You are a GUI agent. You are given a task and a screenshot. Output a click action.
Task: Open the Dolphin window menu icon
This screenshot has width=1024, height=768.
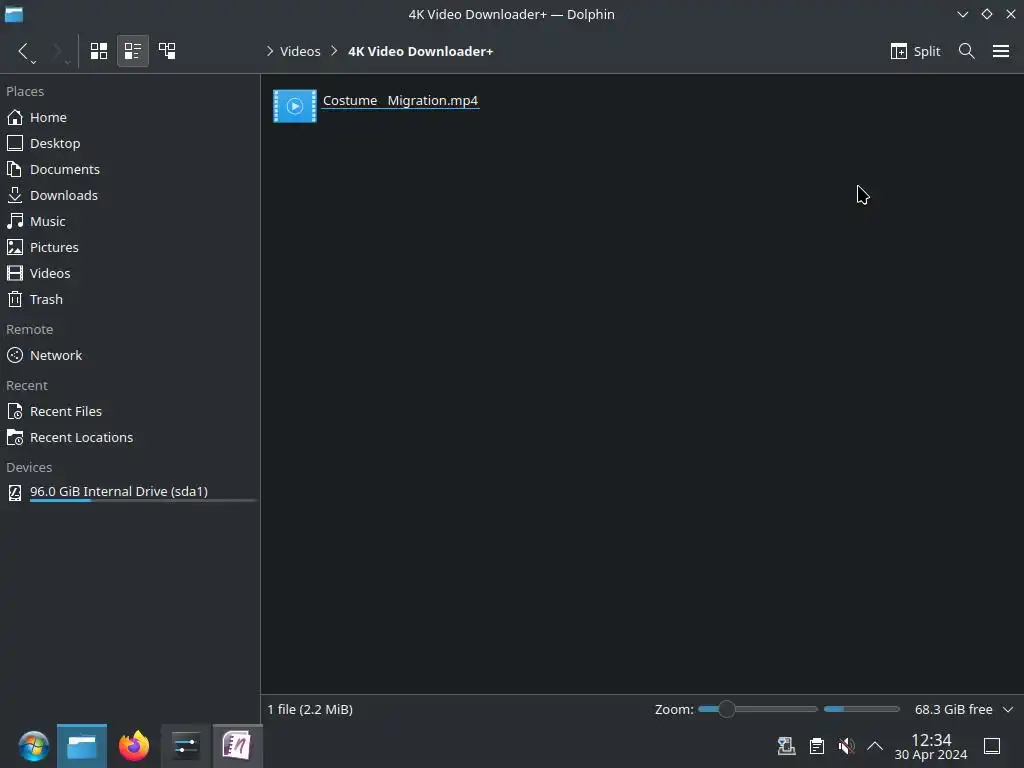pyautogui.click(x=14, y=14)
